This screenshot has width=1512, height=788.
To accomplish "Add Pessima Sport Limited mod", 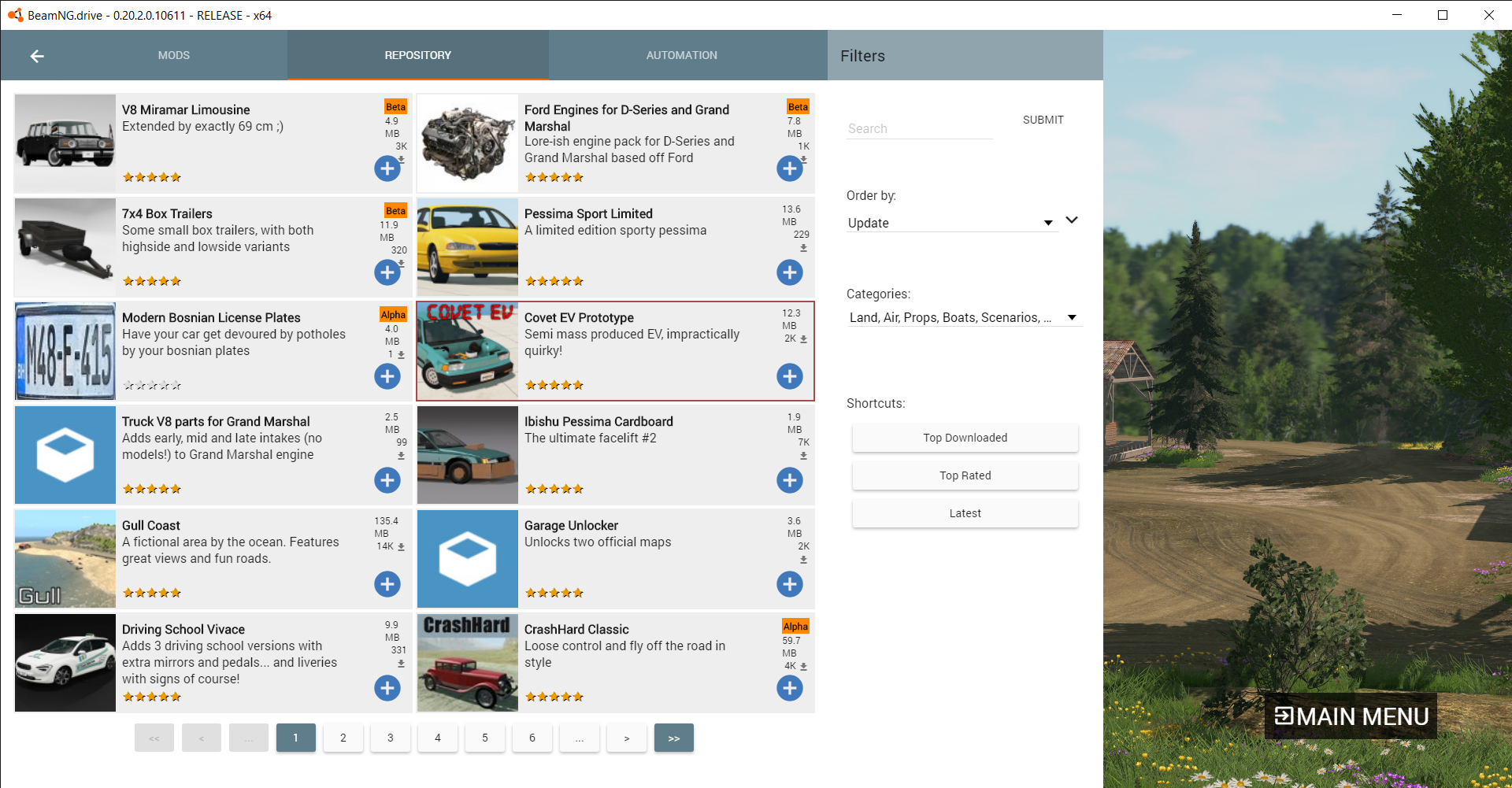I will pyautogui.click(x=789, y=272).
